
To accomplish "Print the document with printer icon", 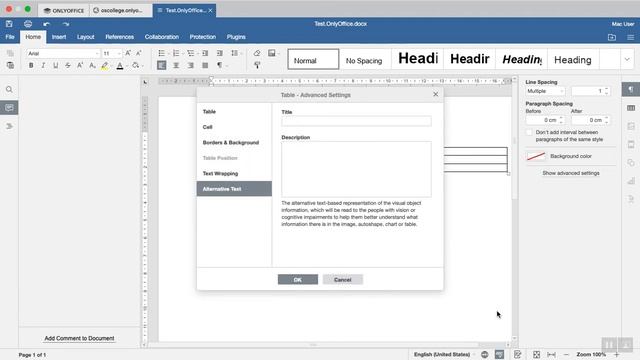I will pos(28,24).
